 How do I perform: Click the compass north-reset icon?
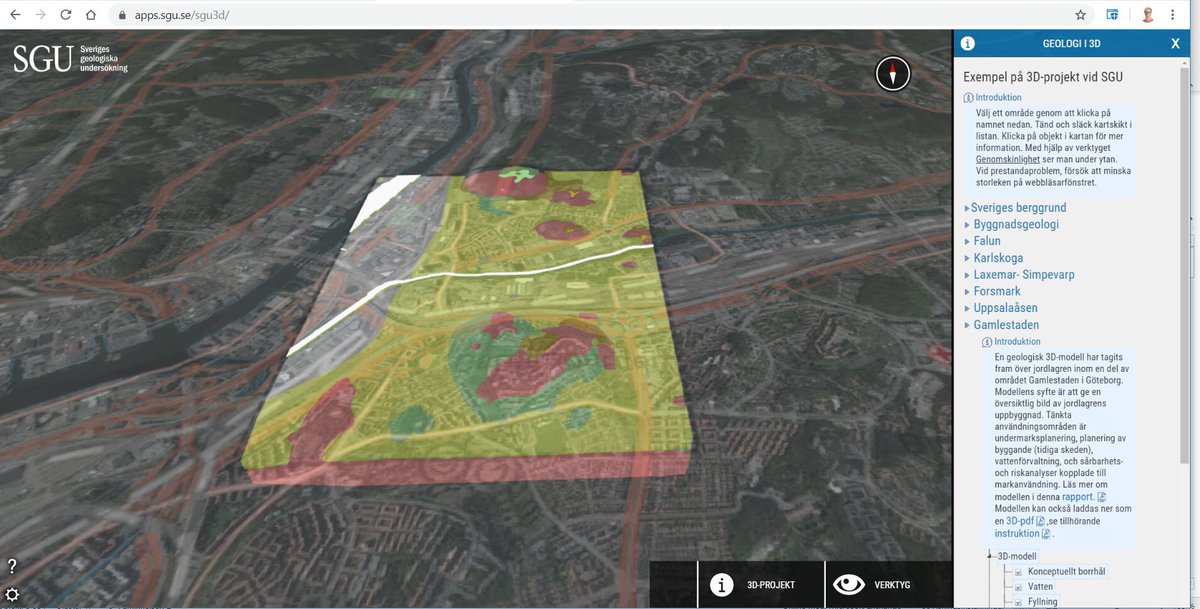[893, 73]
